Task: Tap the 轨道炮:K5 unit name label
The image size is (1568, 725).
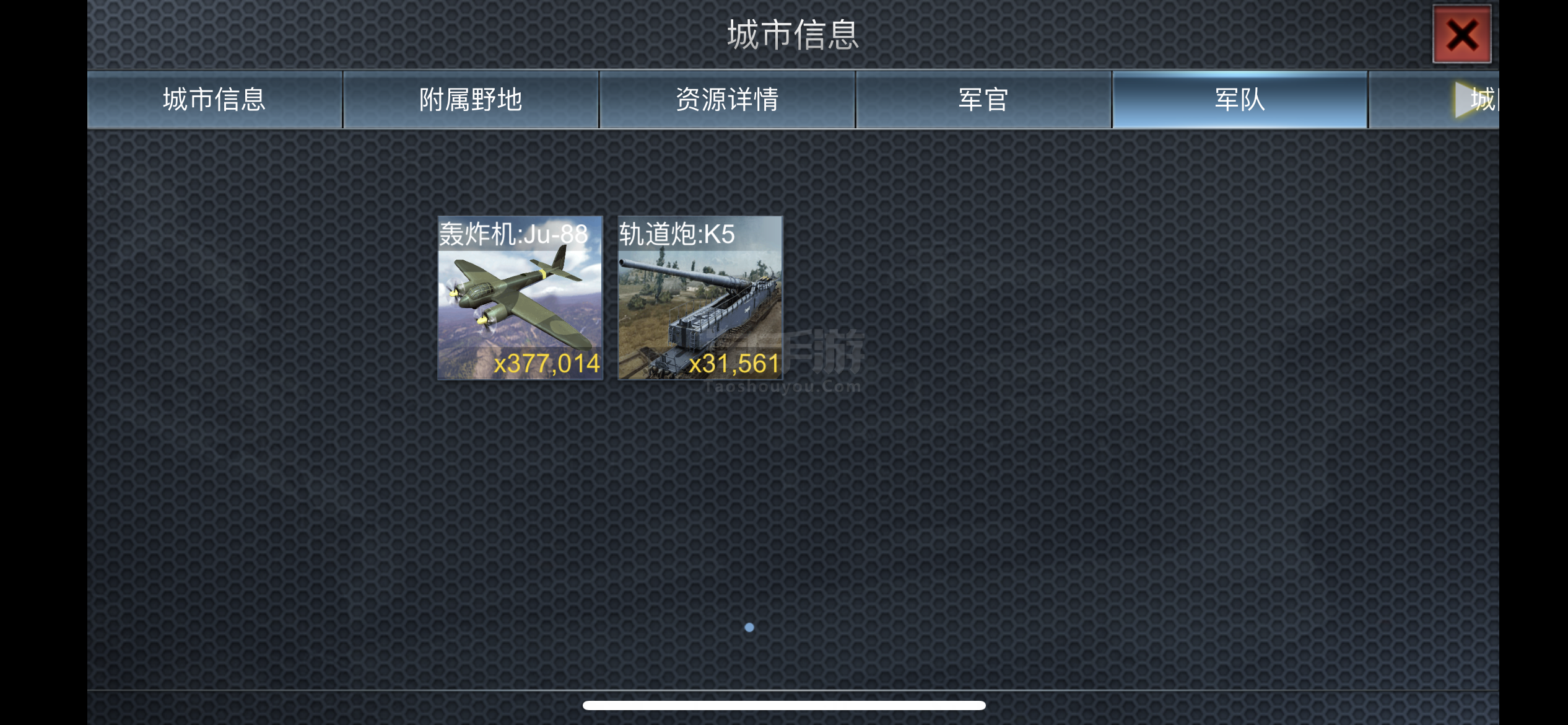Action: 677,234
